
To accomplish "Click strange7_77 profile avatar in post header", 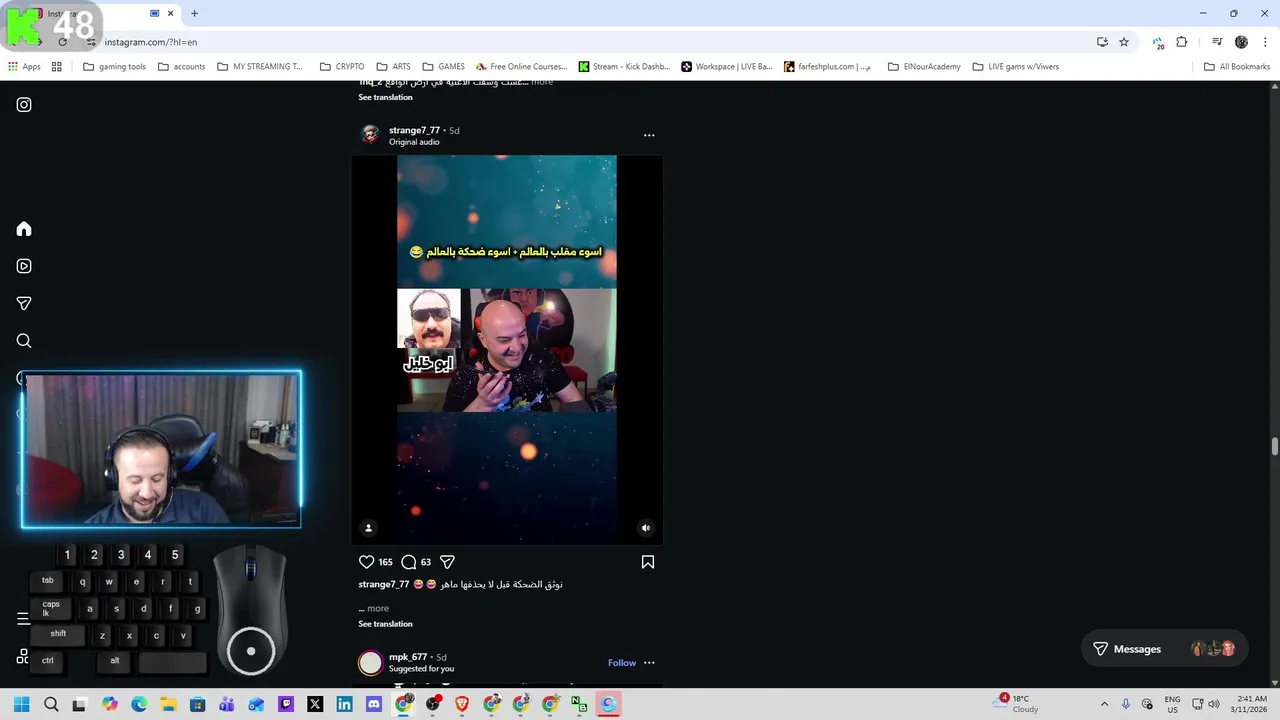I will [370, 135].
